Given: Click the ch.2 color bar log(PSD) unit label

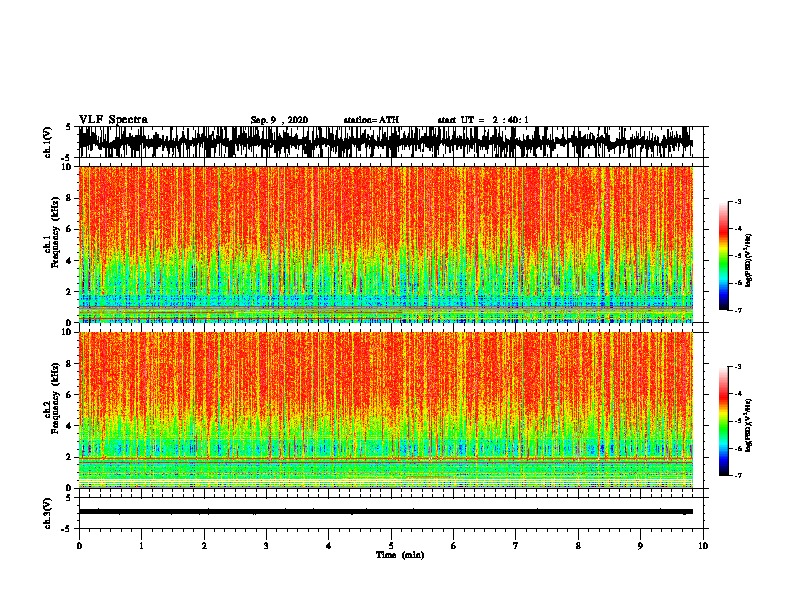Looking at the screenshot, I should click(749, 425).
